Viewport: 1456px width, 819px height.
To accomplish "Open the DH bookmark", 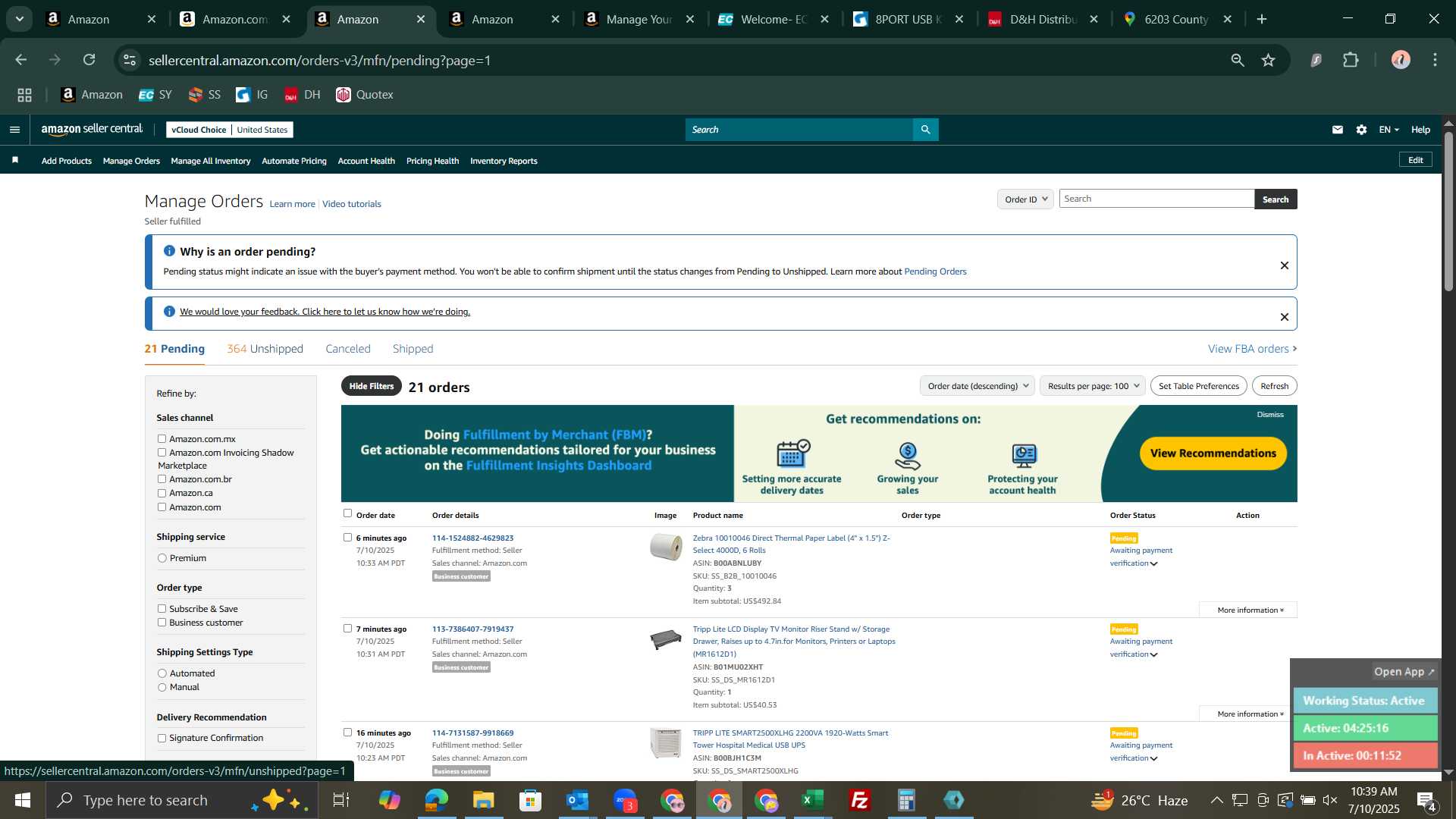I will [x=303, y=95].
